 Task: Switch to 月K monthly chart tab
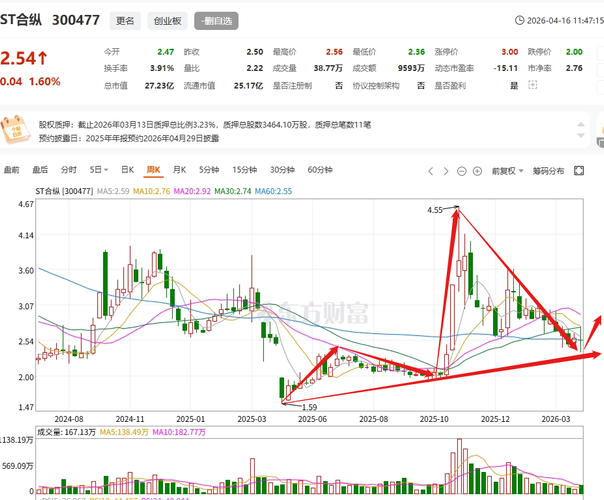(x=179, y=170)
